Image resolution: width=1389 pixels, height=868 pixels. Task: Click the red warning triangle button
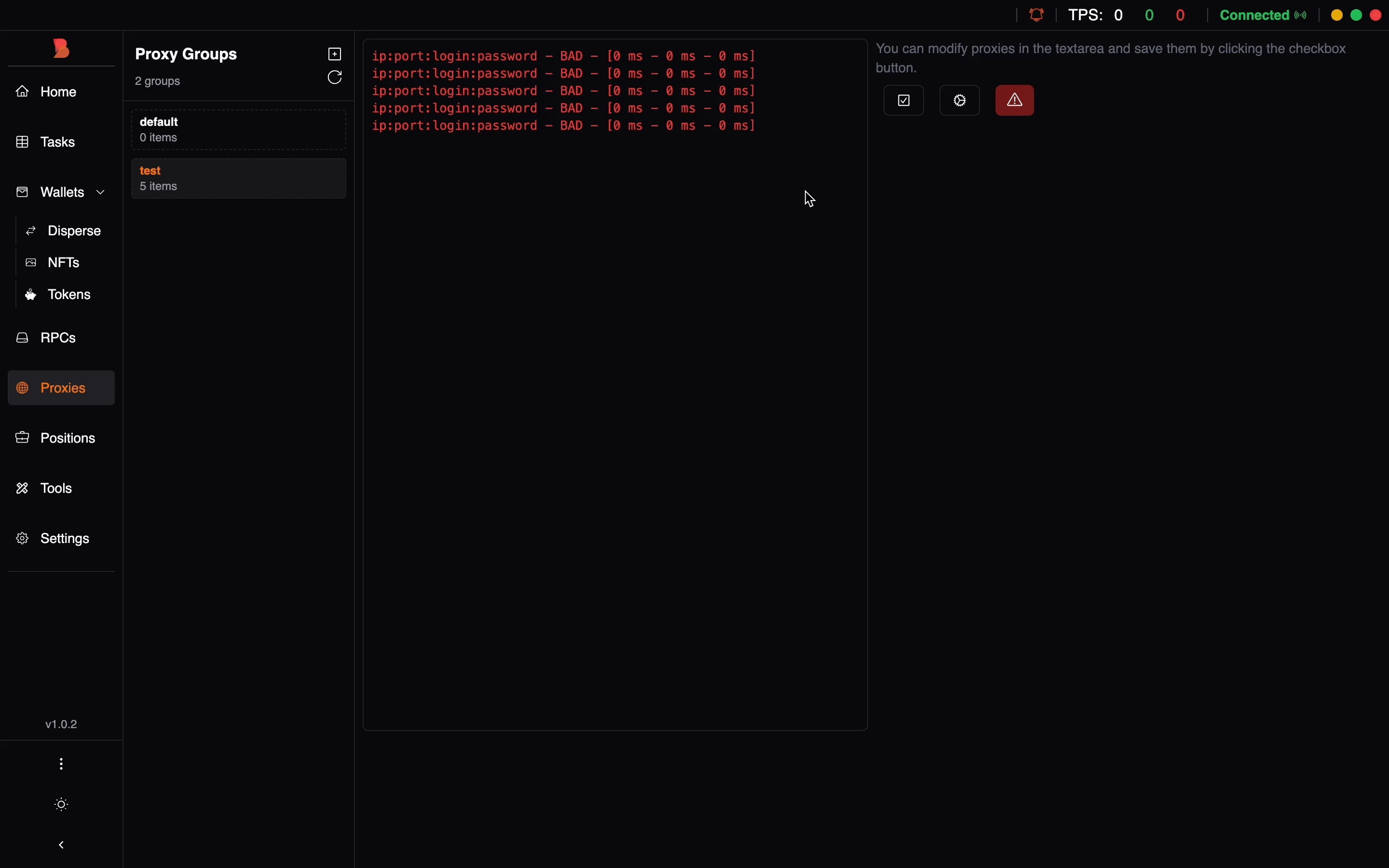click(x=1015, y=101)
